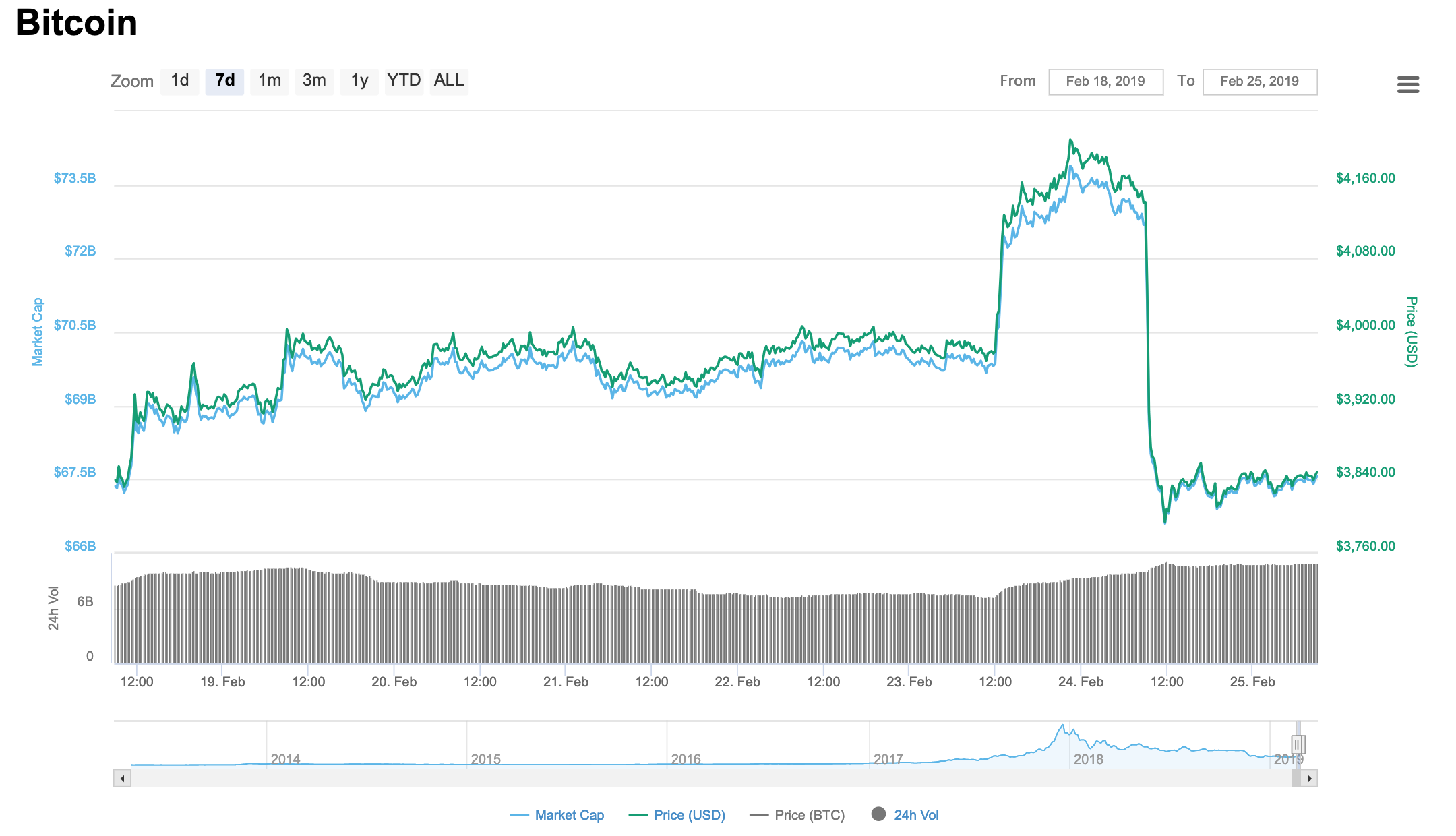Toggle Market Cap series in legend
The width and height of the screenshot is (1456, 836).
point(557,815)
